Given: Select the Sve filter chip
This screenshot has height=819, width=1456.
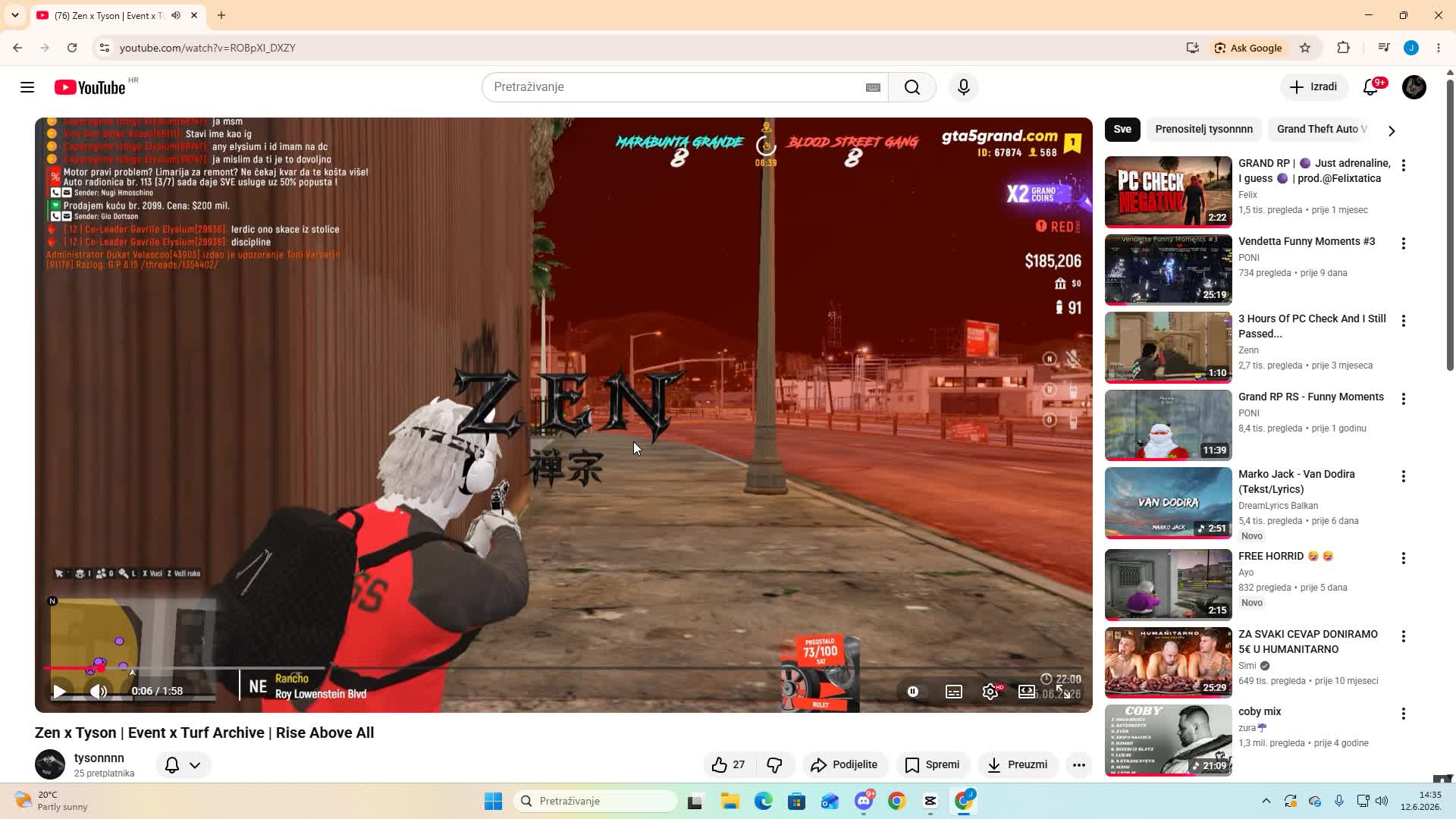Looking at the screenshot, I should point(1122,129).
